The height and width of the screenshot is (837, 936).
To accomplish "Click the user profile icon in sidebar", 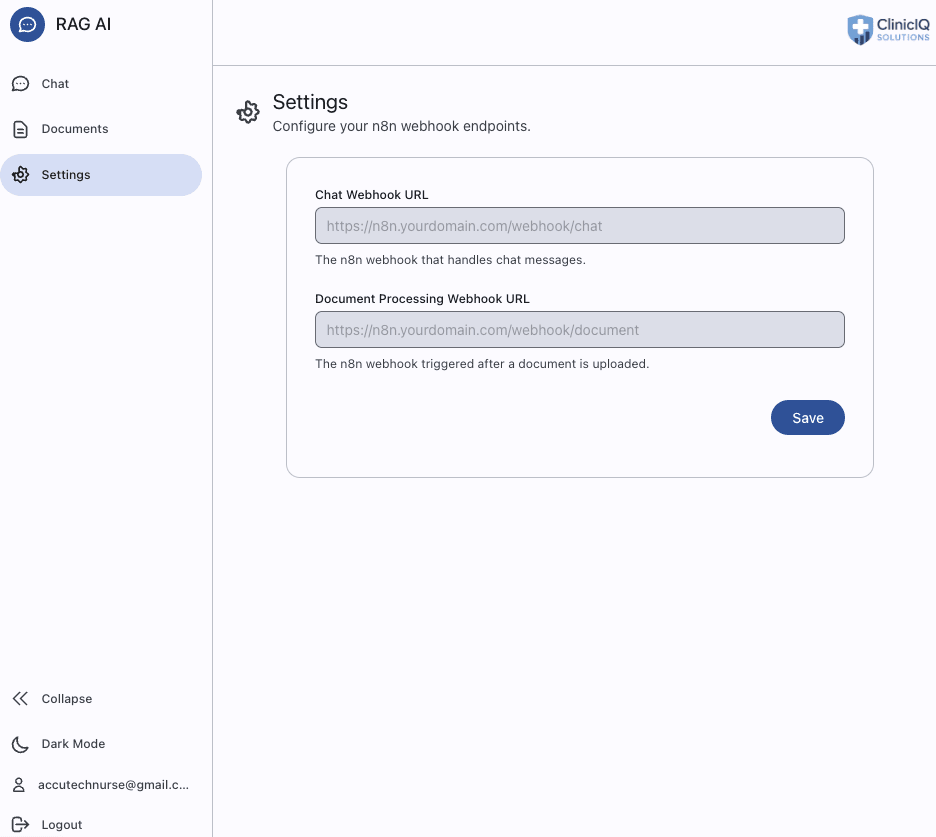I will (20, 785).
